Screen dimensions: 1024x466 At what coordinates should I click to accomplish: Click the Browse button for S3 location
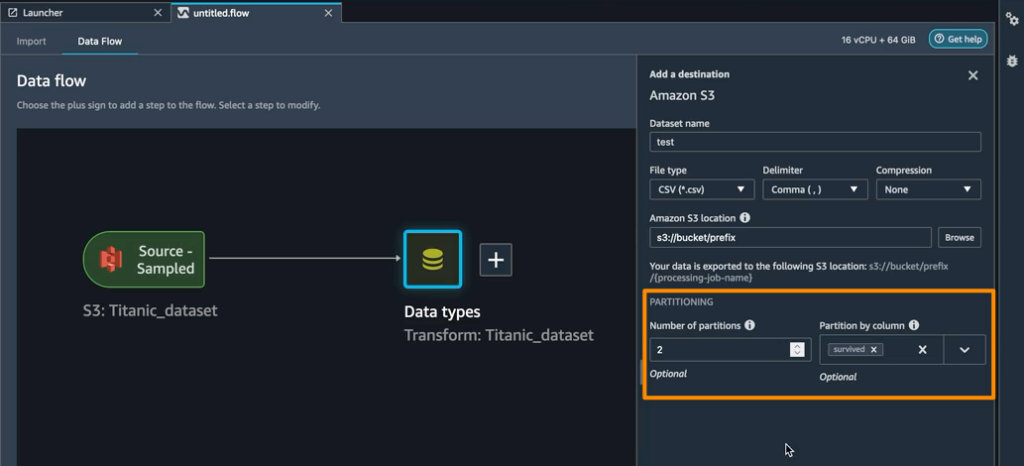coord(959,238)
